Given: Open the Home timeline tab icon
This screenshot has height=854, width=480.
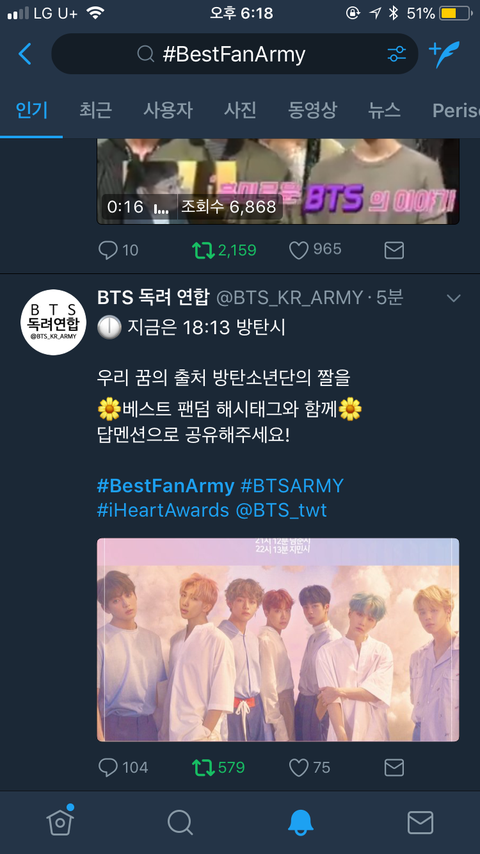Looking at the screenshot, I should 60,821.
